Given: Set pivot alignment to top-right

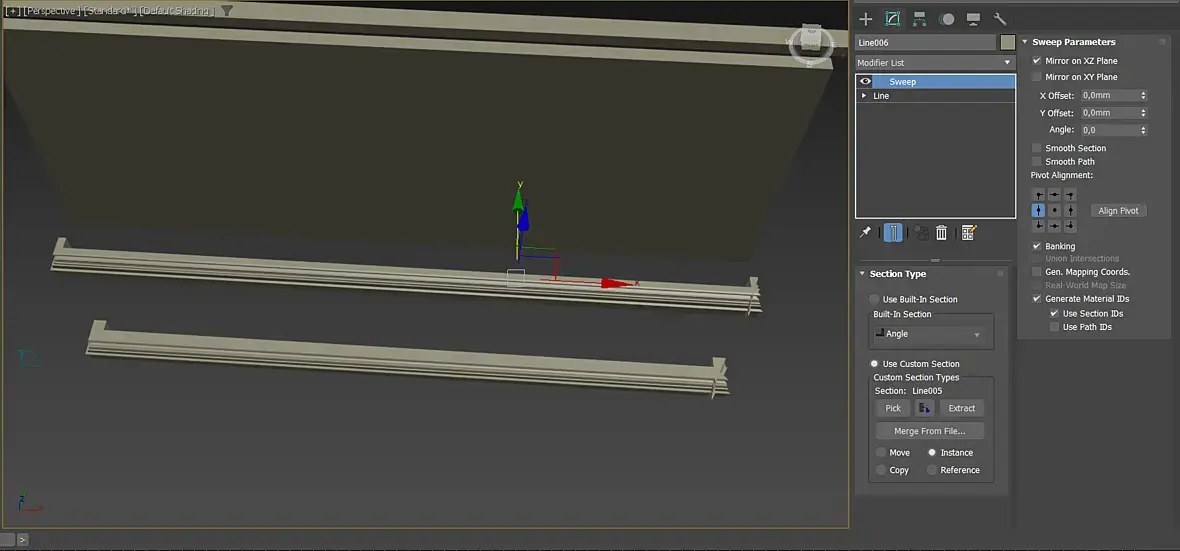Looking at the screenshot, I should pos(1070,195).
